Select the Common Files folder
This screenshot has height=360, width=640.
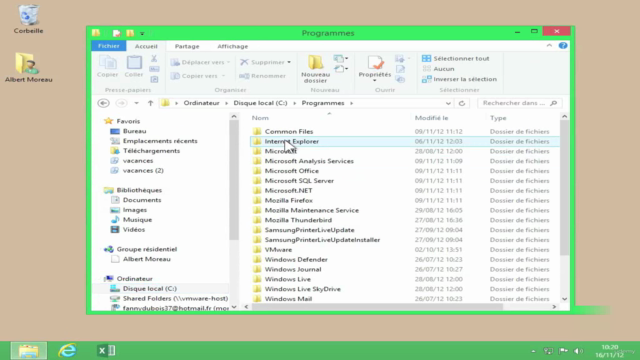tap(289, 131)
